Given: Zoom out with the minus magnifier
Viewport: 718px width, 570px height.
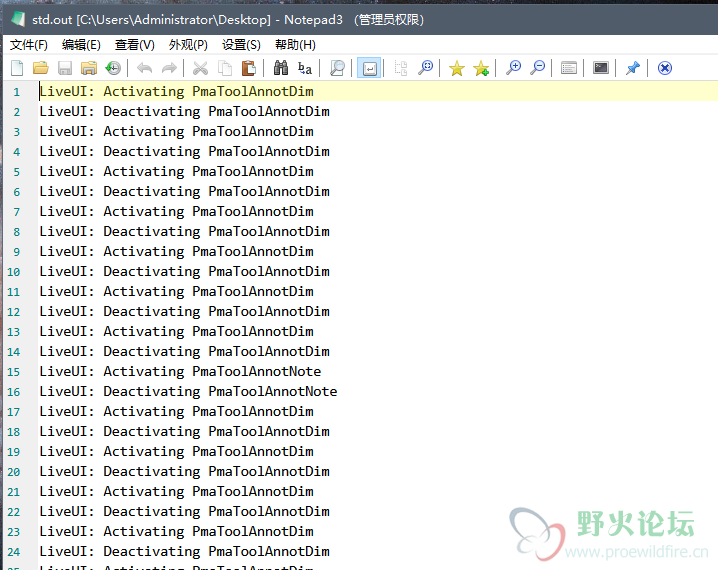Looking at the screenshot, I should 538,68.
